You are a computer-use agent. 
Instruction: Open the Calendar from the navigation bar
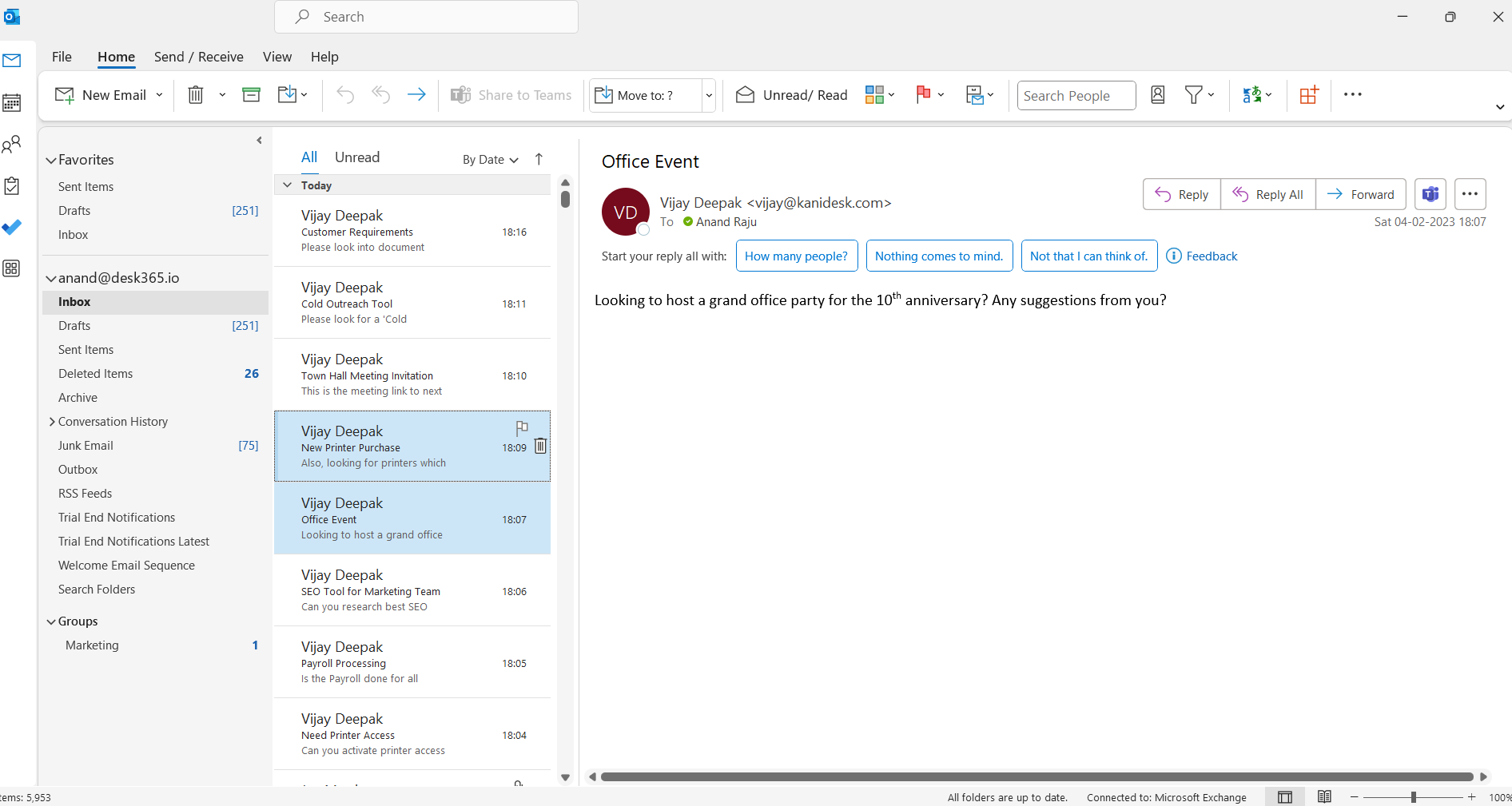(x=11, y=102)
